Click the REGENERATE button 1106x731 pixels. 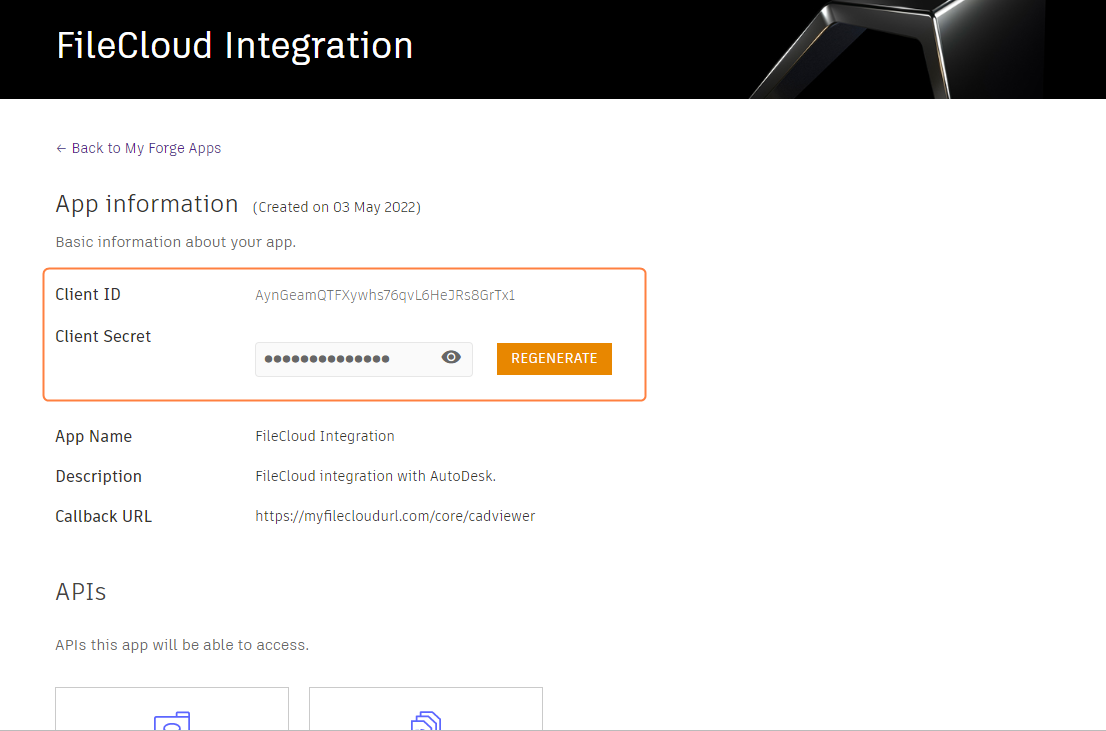point(554,359)
